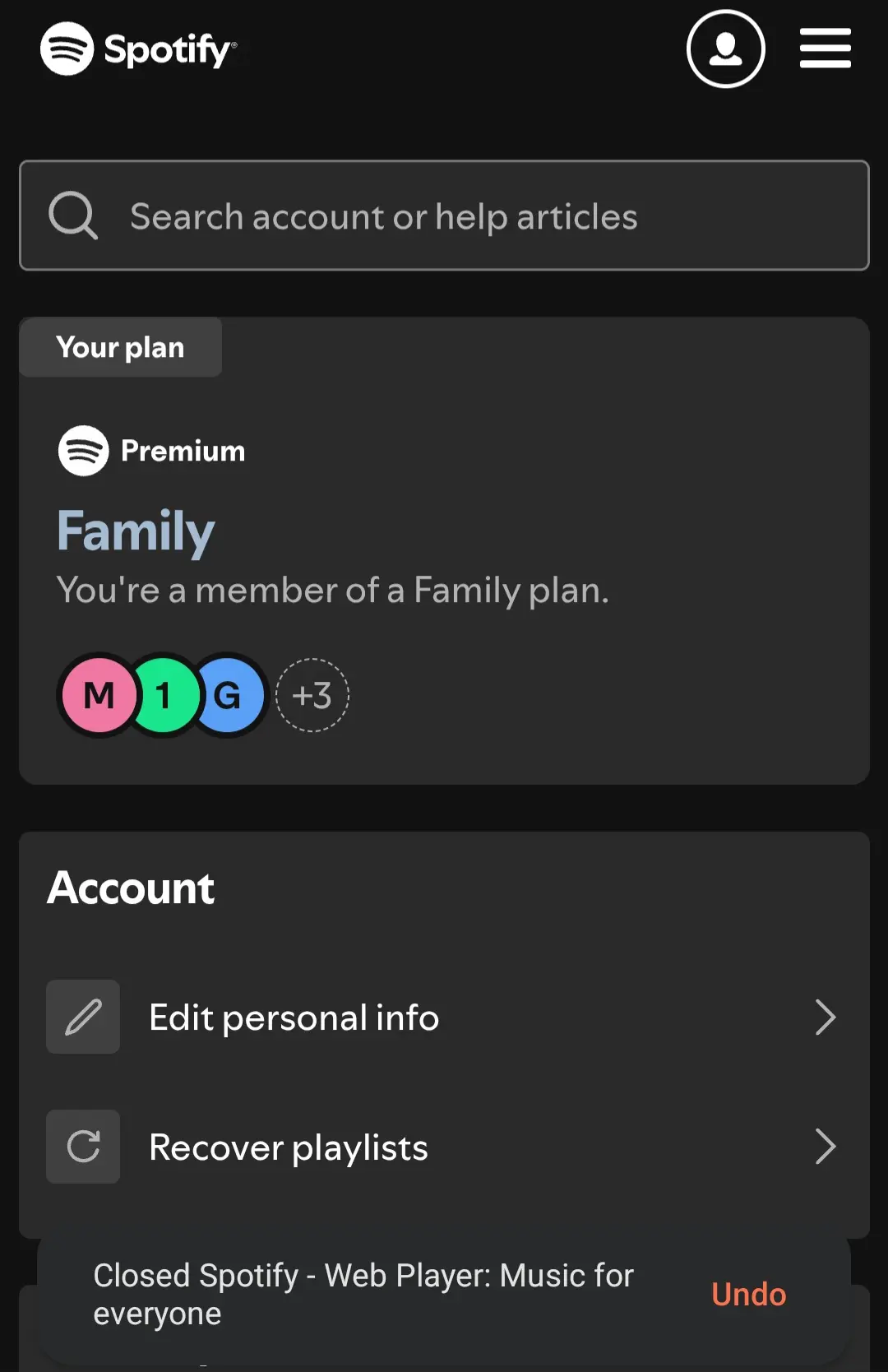Open the user profile icon

coord(726,49)
